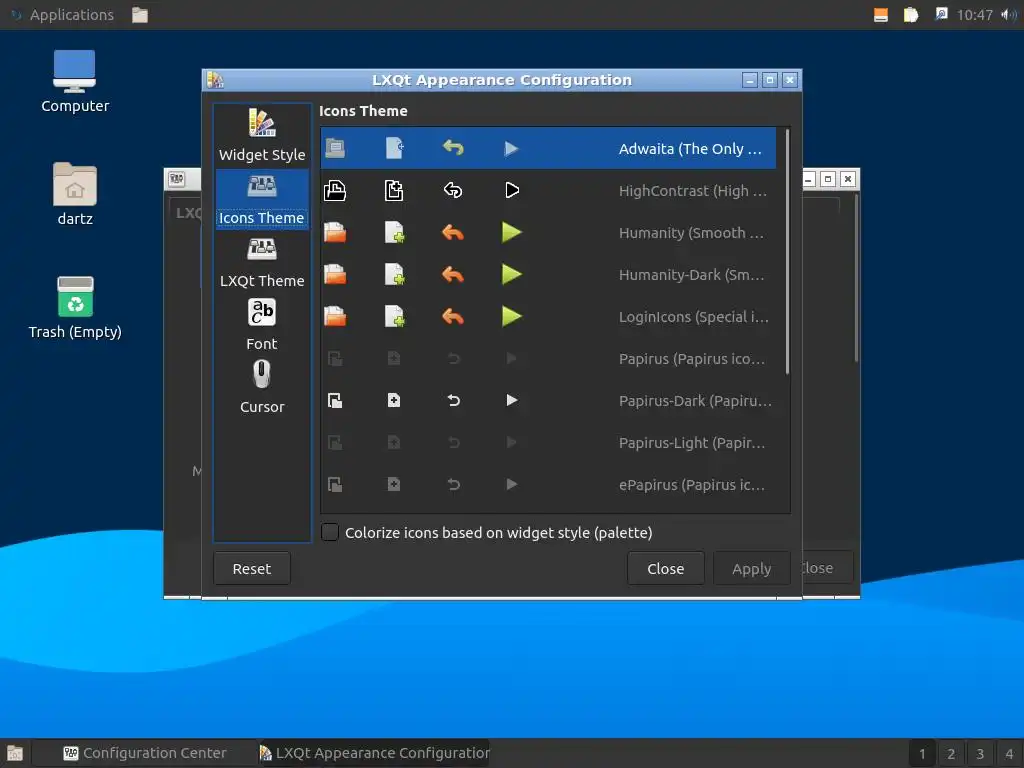Select the Humanity-Dark icon theme

(x=549, y=275)
